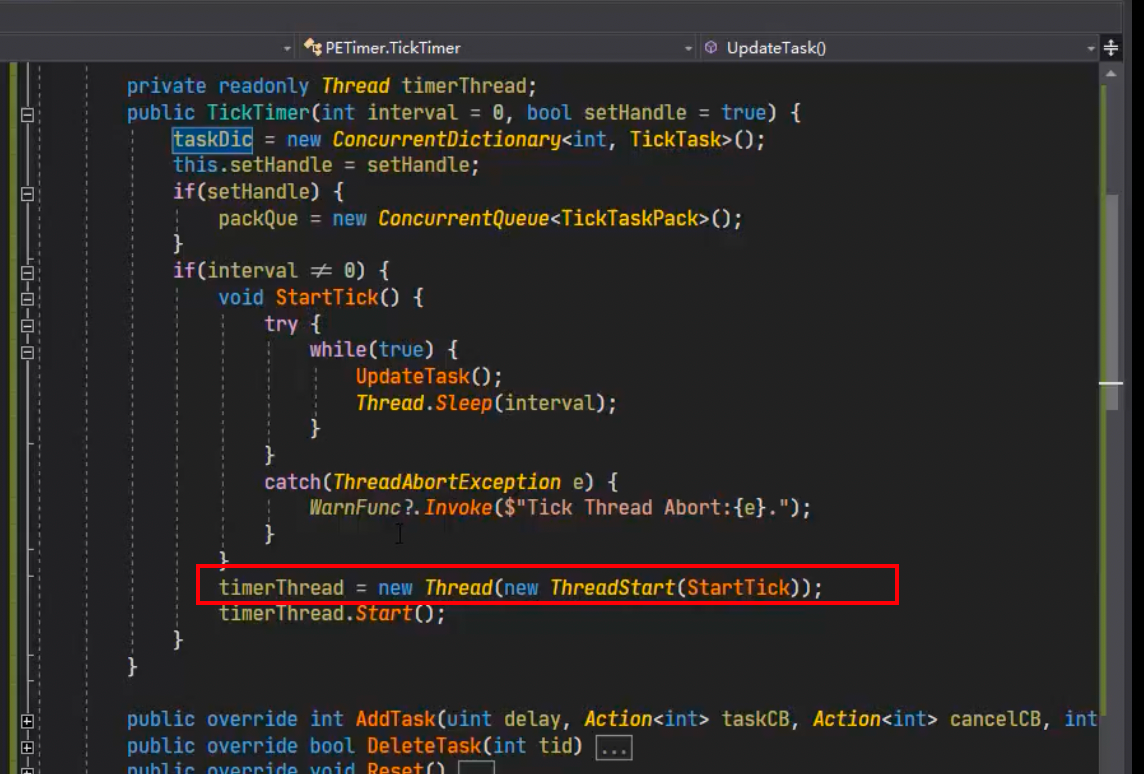
Task: Click the scrollbar up arrow
Action: tap(1111, 74)
